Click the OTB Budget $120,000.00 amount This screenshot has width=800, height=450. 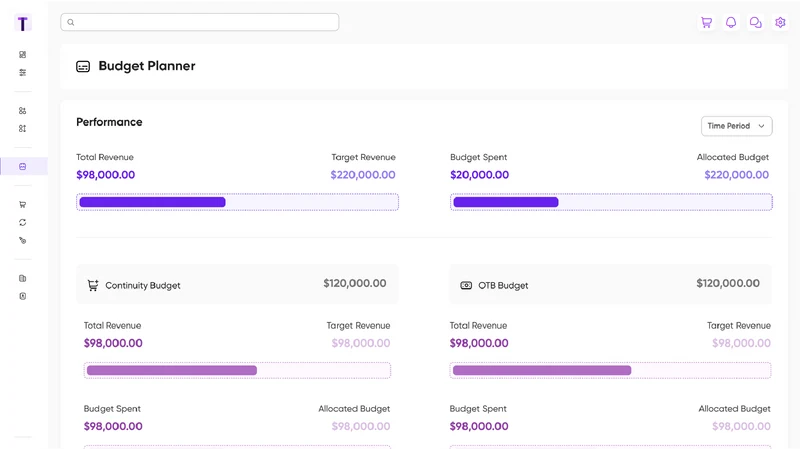coord(728,283)
